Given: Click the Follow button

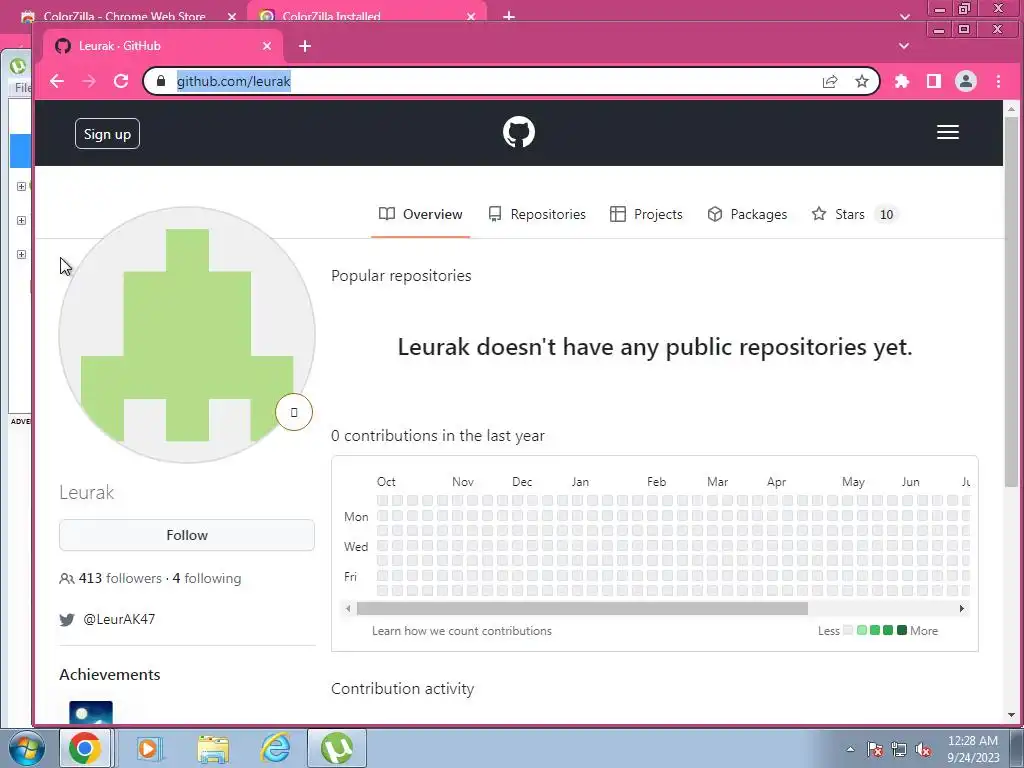Looking at the screenshot, I should [187, 535].
